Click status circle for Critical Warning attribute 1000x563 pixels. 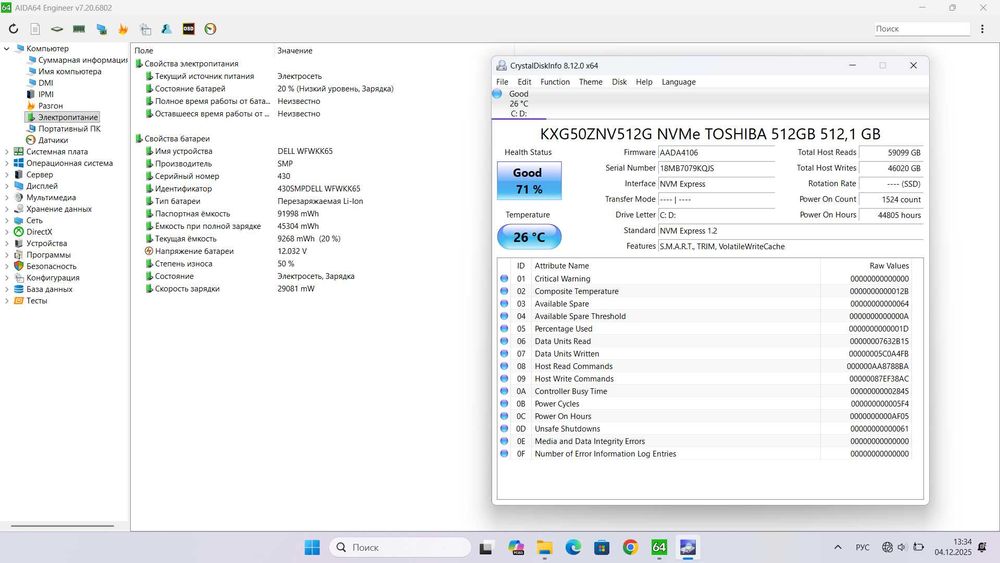(504, 279)
